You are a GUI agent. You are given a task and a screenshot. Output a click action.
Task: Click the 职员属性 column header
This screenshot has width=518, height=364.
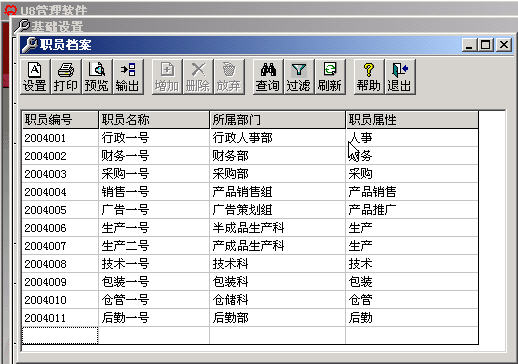412,120
